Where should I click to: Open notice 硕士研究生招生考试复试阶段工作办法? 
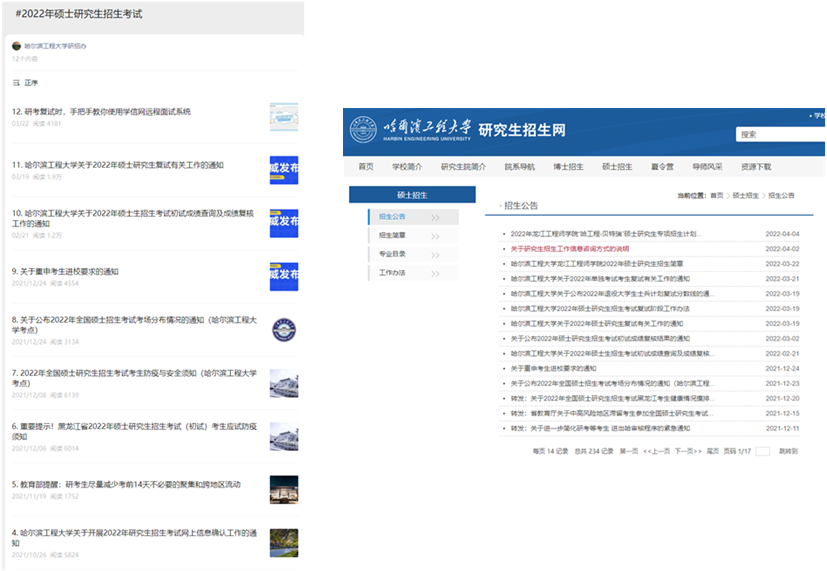click(600, 308)
